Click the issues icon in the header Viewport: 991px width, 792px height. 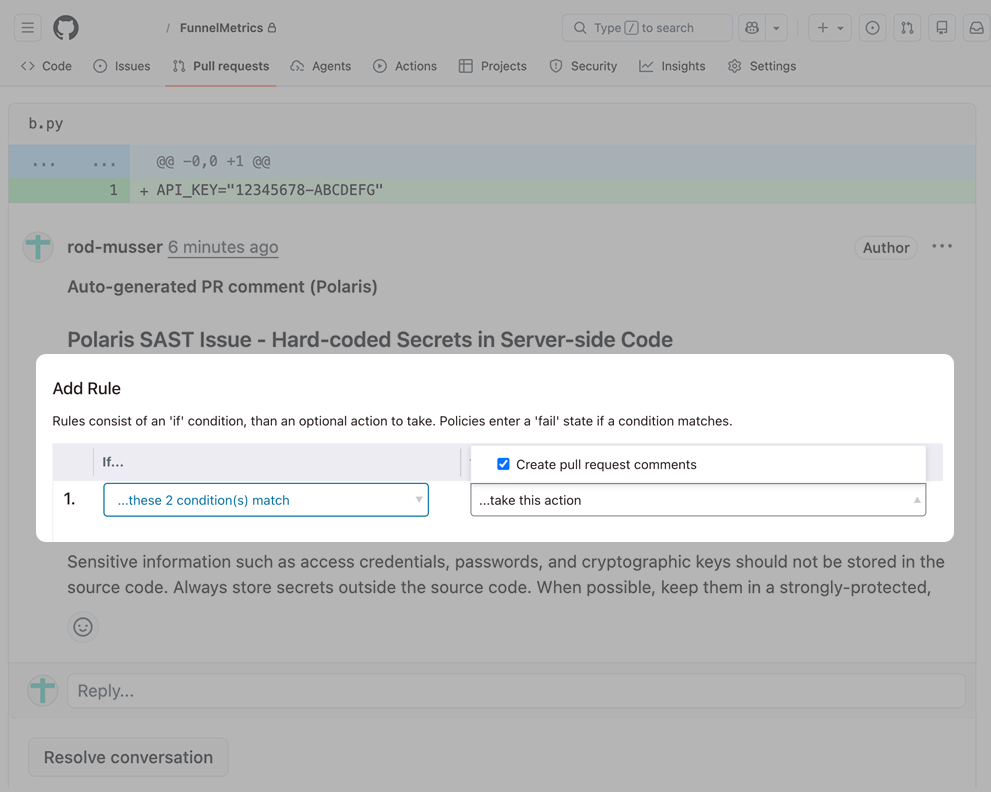(872, 27)
